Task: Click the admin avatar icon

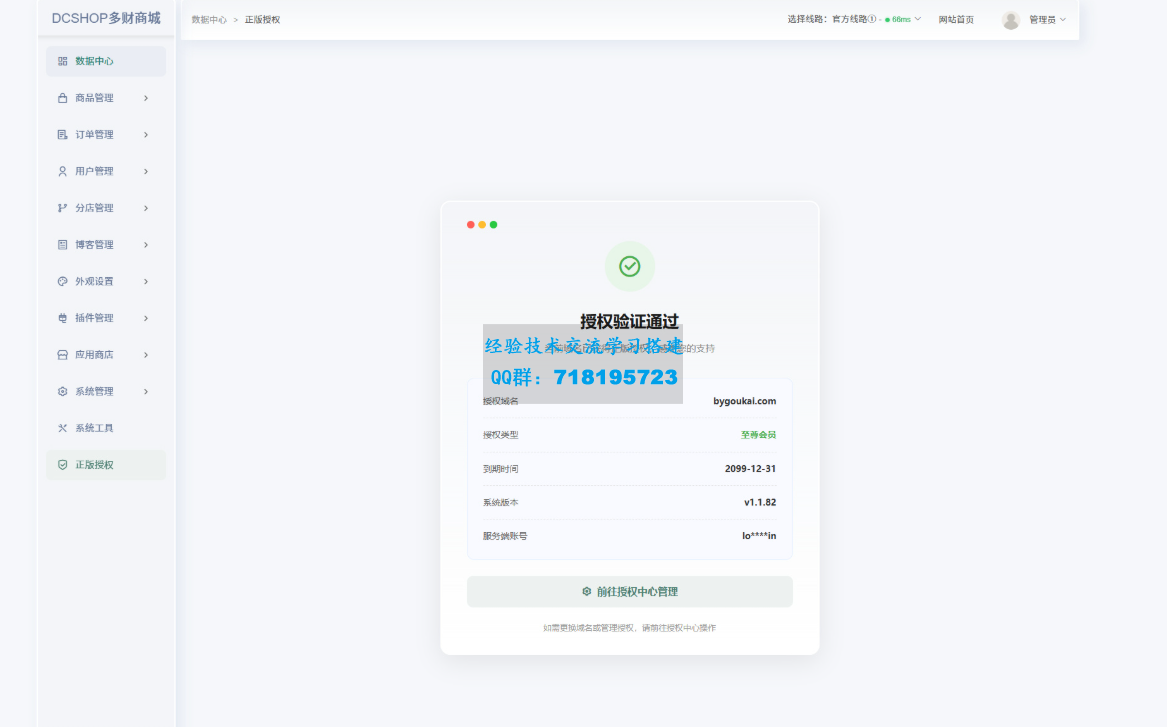Action: click(1010, 20)
